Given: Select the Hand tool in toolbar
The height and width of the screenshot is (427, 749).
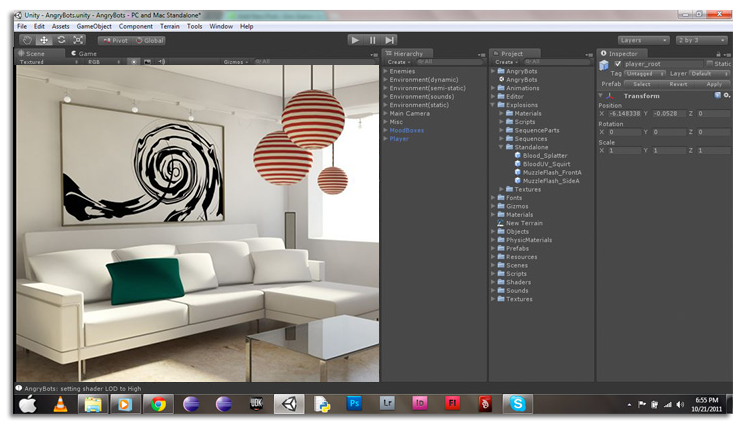Looking at the screenshot, I should (x=27, y=40).
